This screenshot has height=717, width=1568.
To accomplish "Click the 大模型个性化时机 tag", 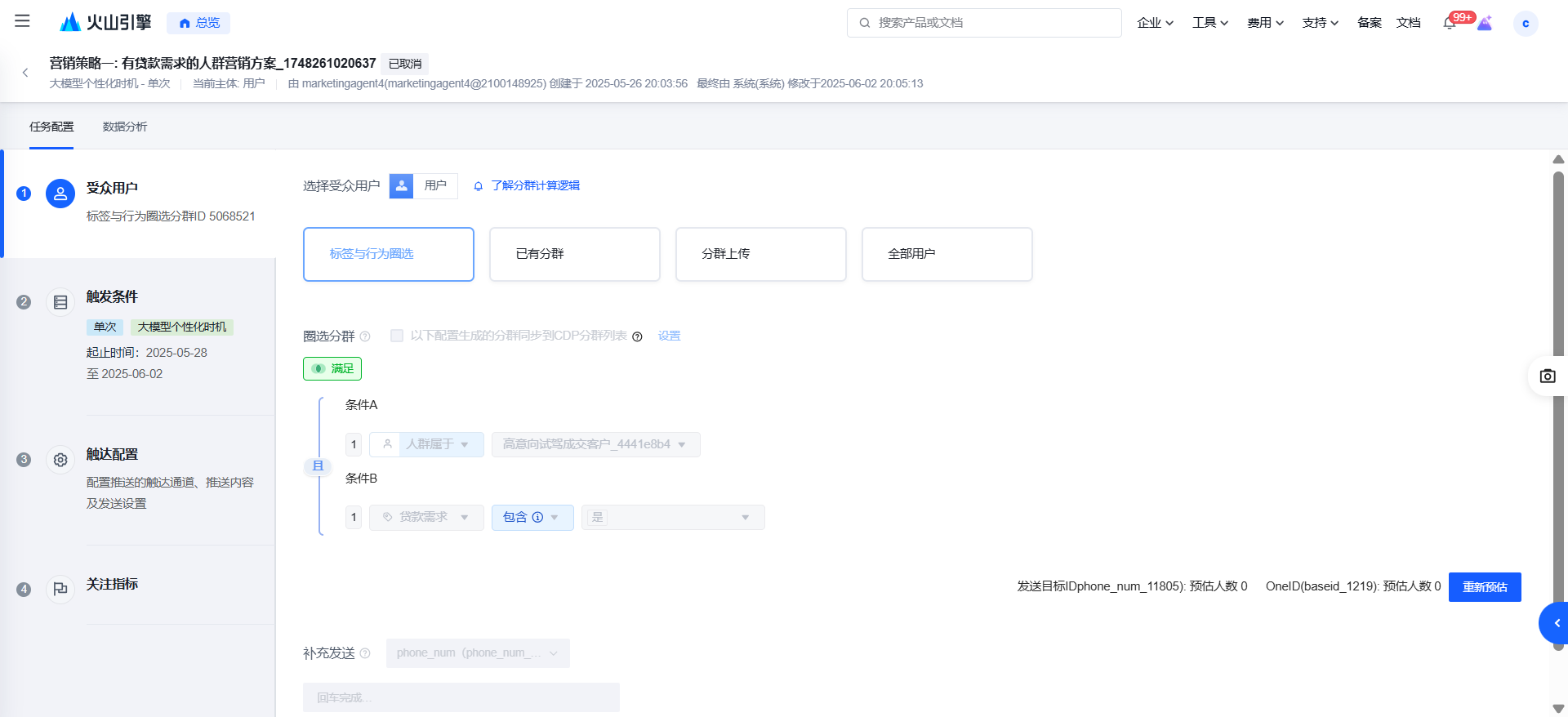I will click(182, 327).
